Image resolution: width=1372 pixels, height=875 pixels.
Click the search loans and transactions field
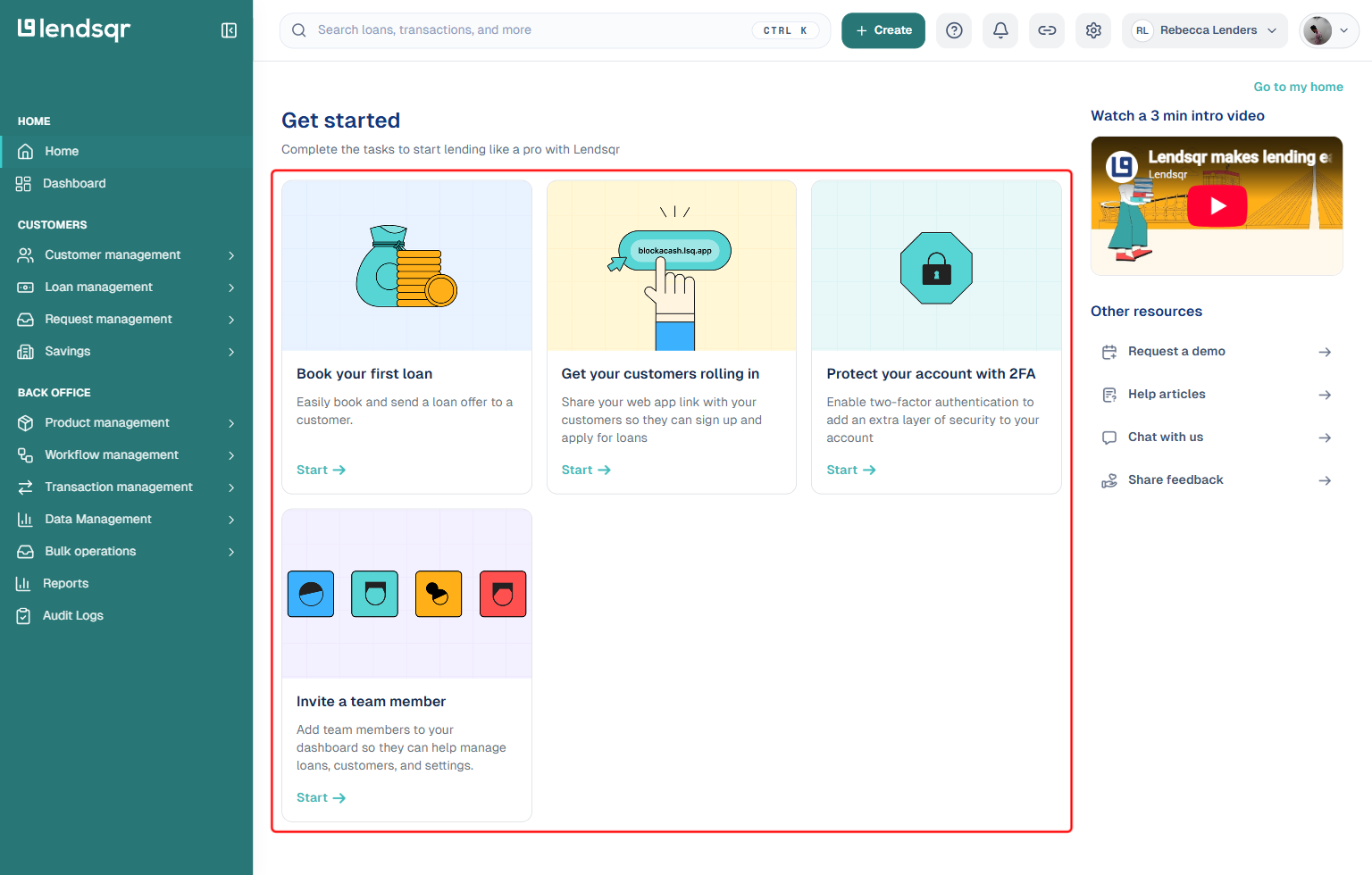tap(555, 30)
